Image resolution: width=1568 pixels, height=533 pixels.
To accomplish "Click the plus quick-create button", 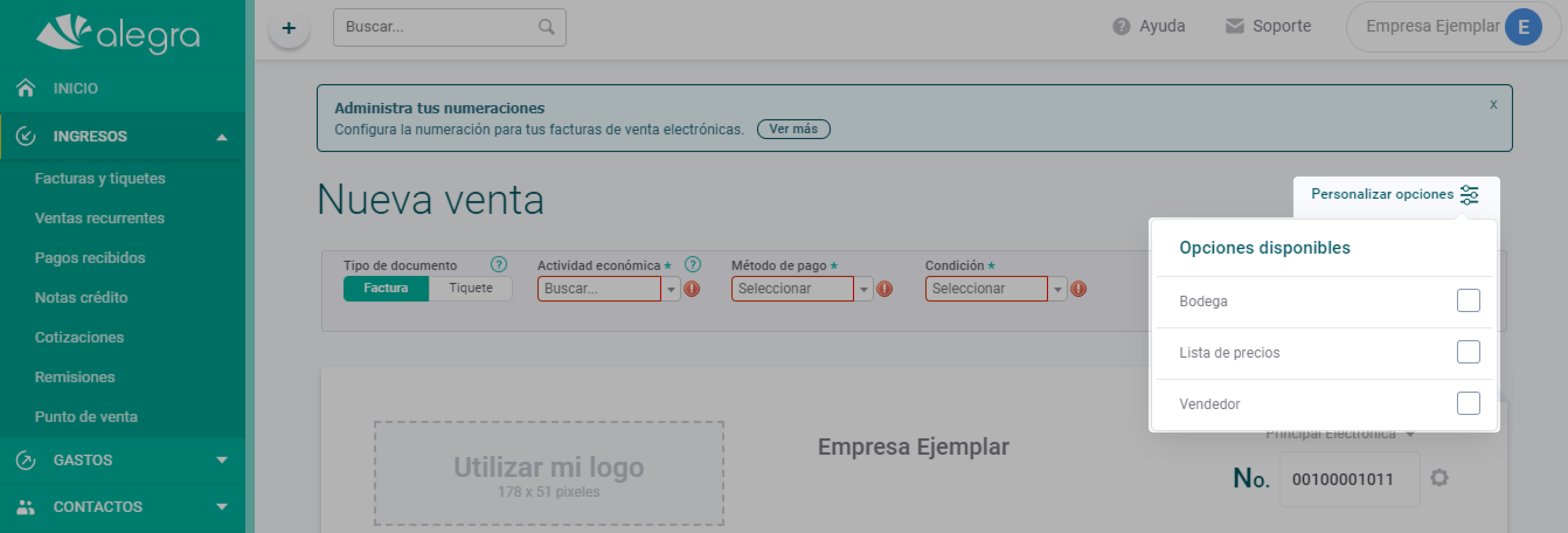I will (x=289, y=28).
